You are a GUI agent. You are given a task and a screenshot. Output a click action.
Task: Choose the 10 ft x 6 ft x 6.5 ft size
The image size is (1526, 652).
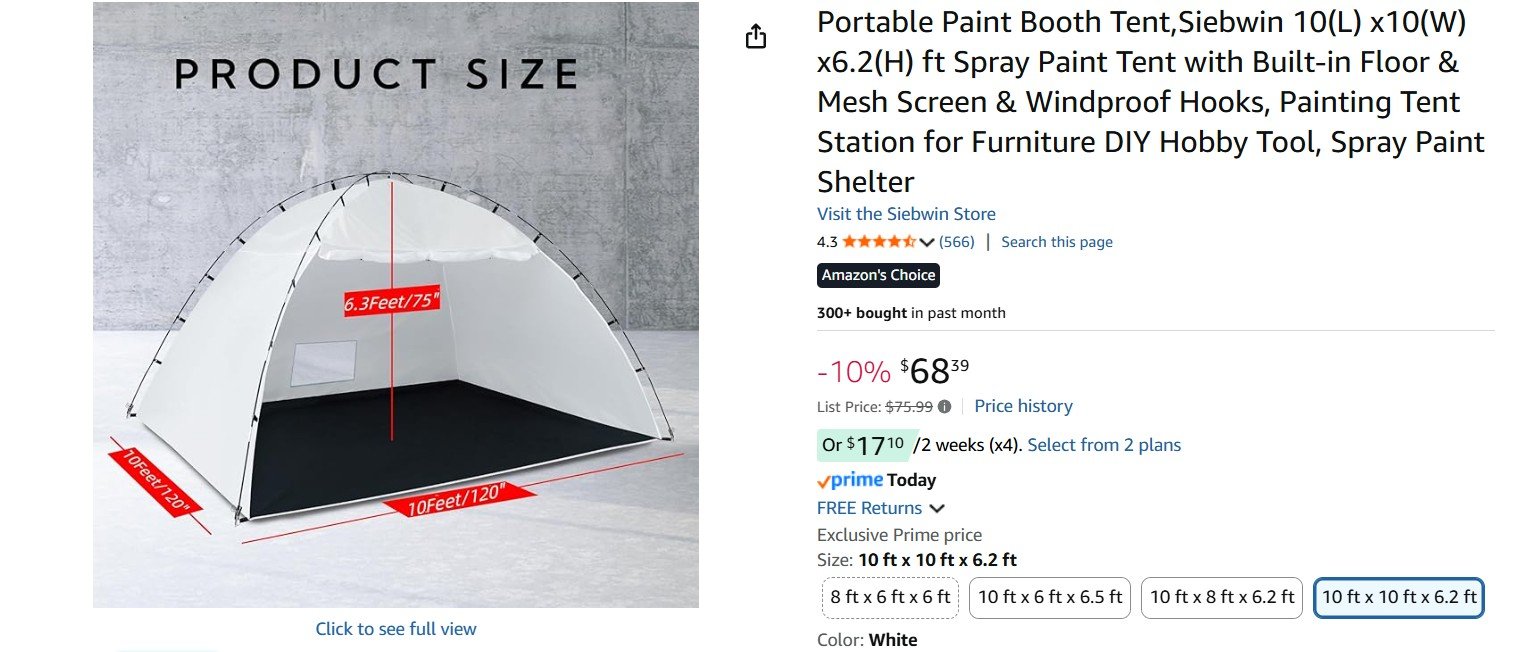pyautogui.click(x=1050, y=598)
